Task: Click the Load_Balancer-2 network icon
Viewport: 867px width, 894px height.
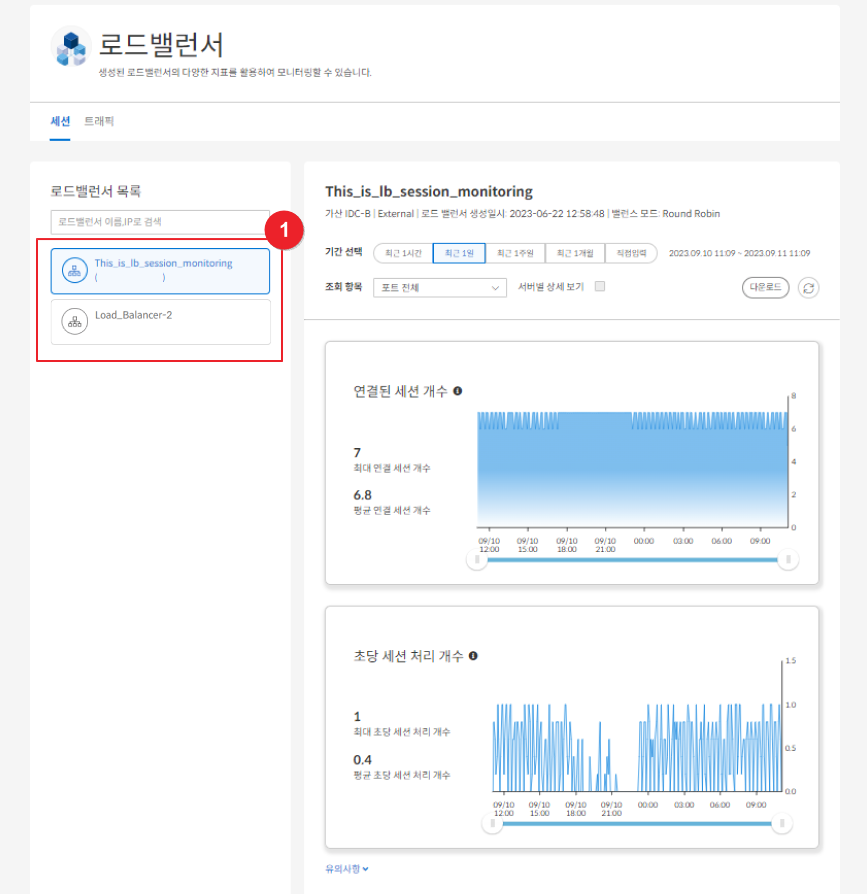Action: coord(74,321)
